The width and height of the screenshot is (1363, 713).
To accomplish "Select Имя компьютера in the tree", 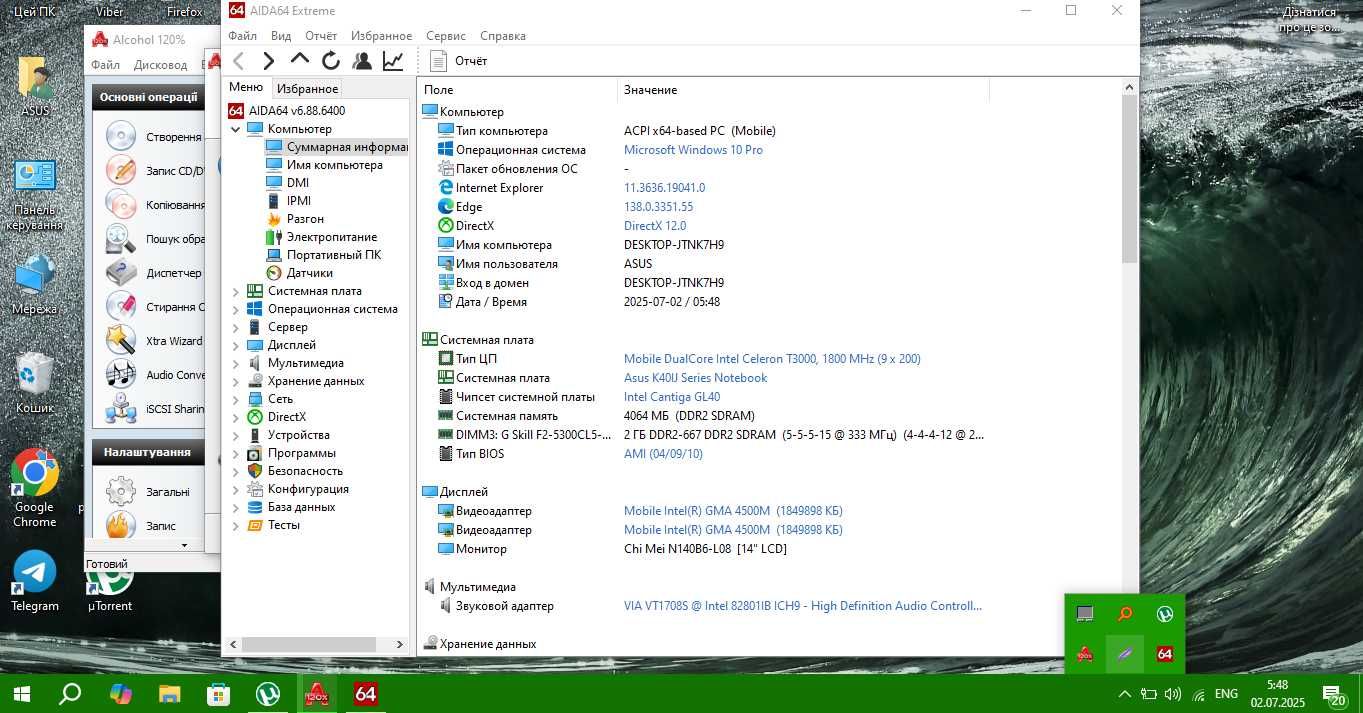I will click(x=334, y=165).
